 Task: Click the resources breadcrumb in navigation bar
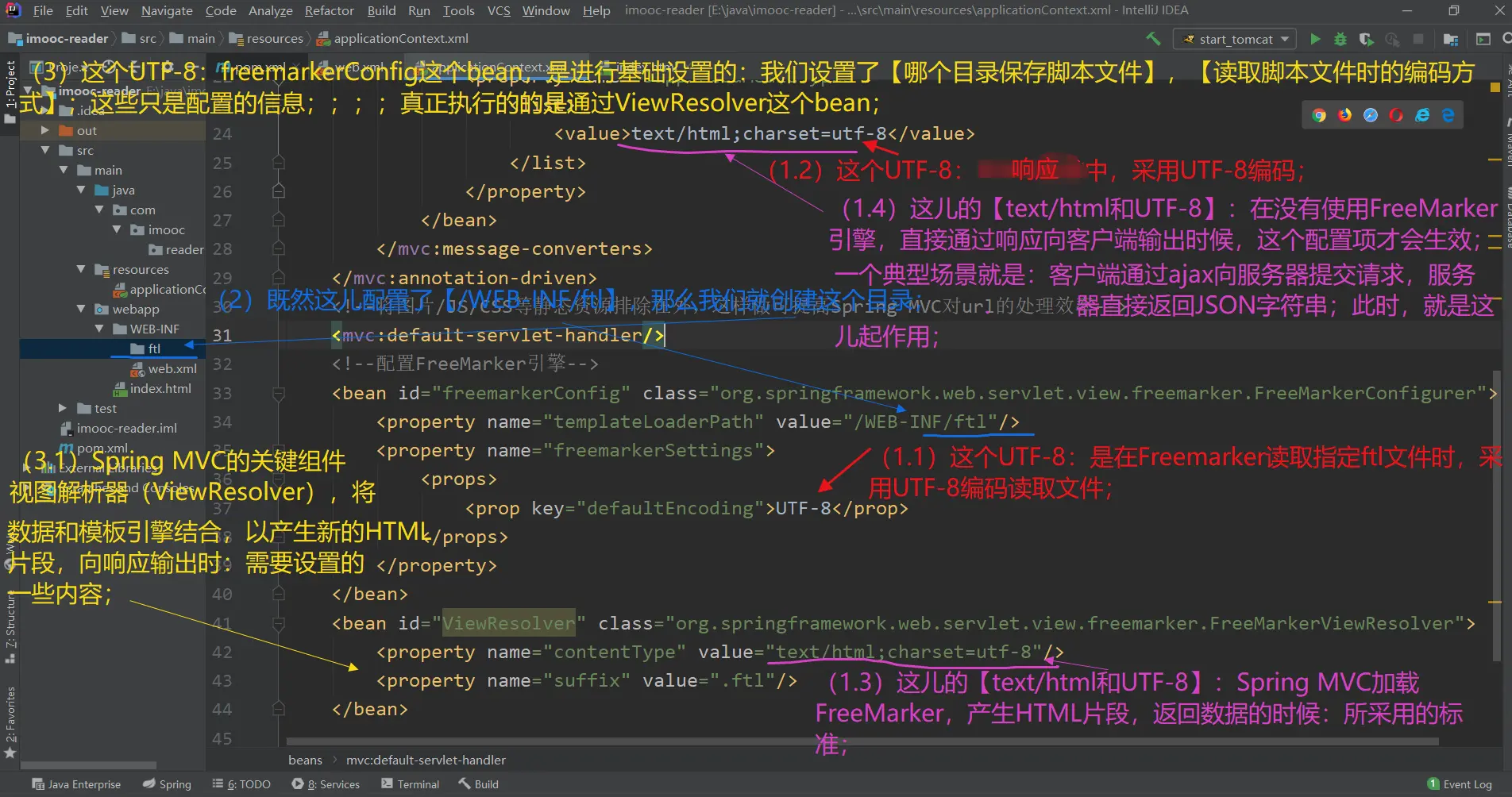click(274, 38)
